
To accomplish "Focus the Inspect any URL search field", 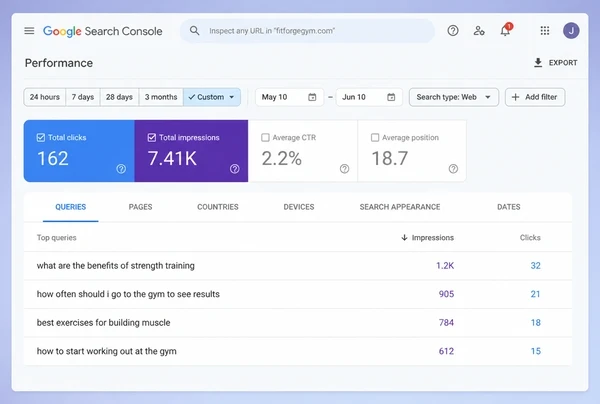I will 307,31.
